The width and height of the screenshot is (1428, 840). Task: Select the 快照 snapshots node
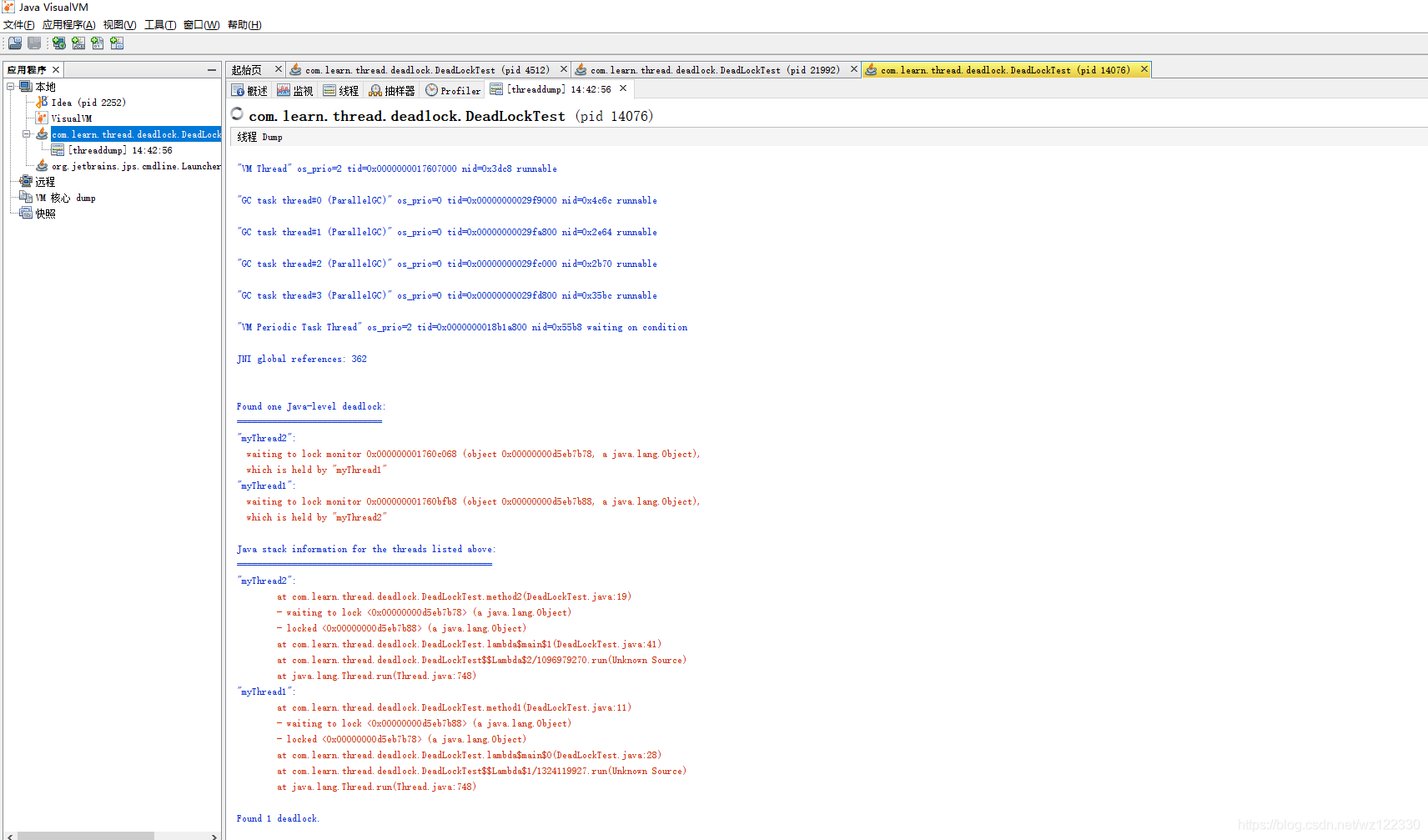[x=45, y=214]
